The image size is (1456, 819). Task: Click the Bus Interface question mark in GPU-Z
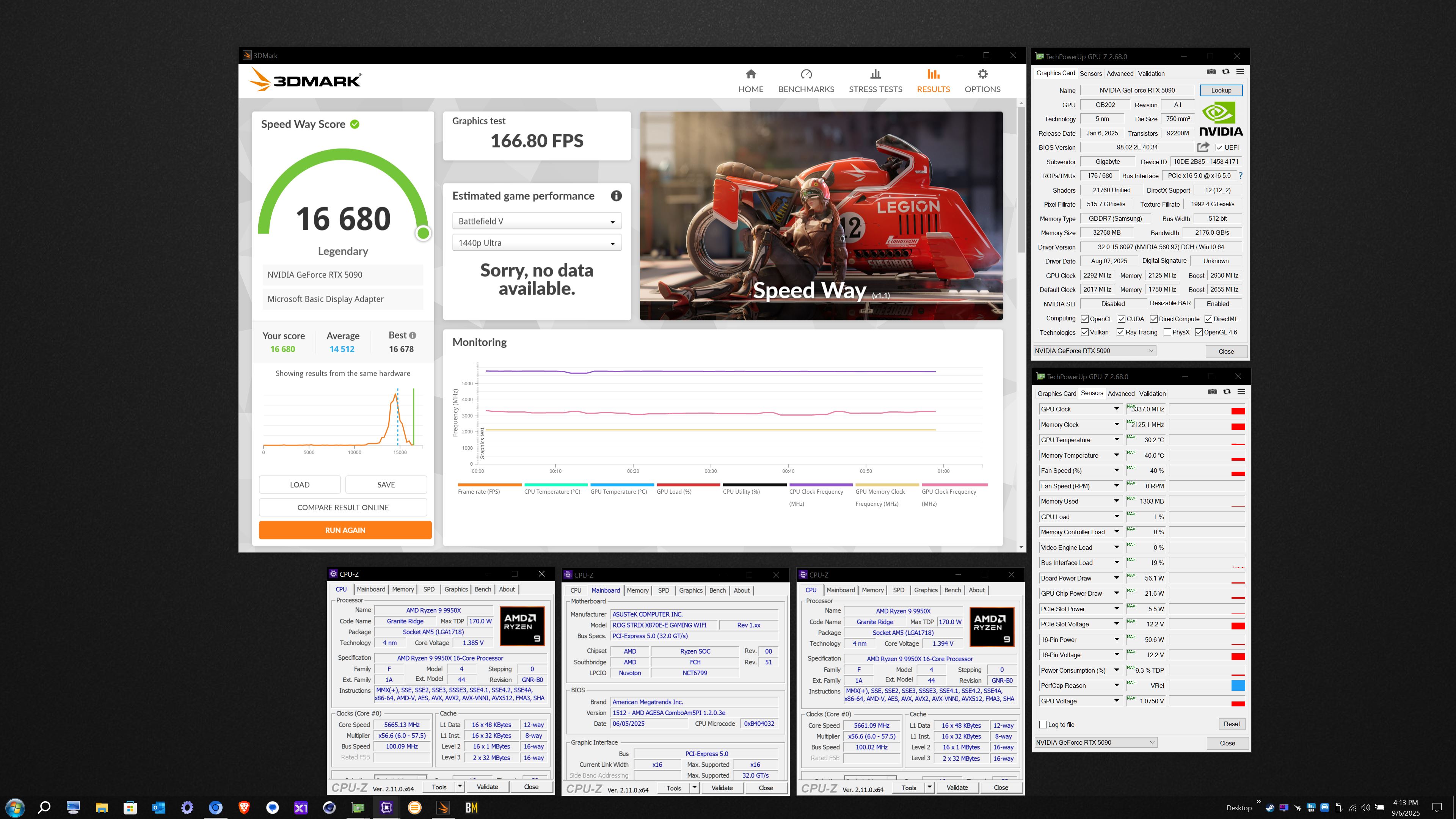(x=1240, y=176)
